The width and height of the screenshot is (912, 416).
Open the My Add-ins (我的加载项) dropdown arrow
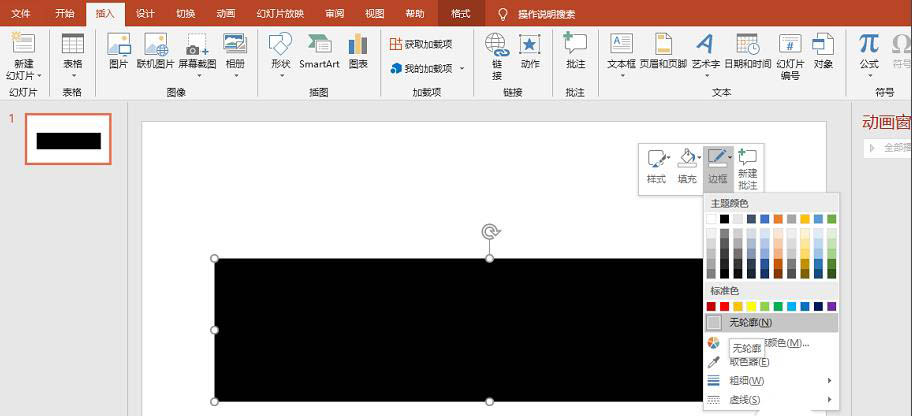click(x=462, y=69)
